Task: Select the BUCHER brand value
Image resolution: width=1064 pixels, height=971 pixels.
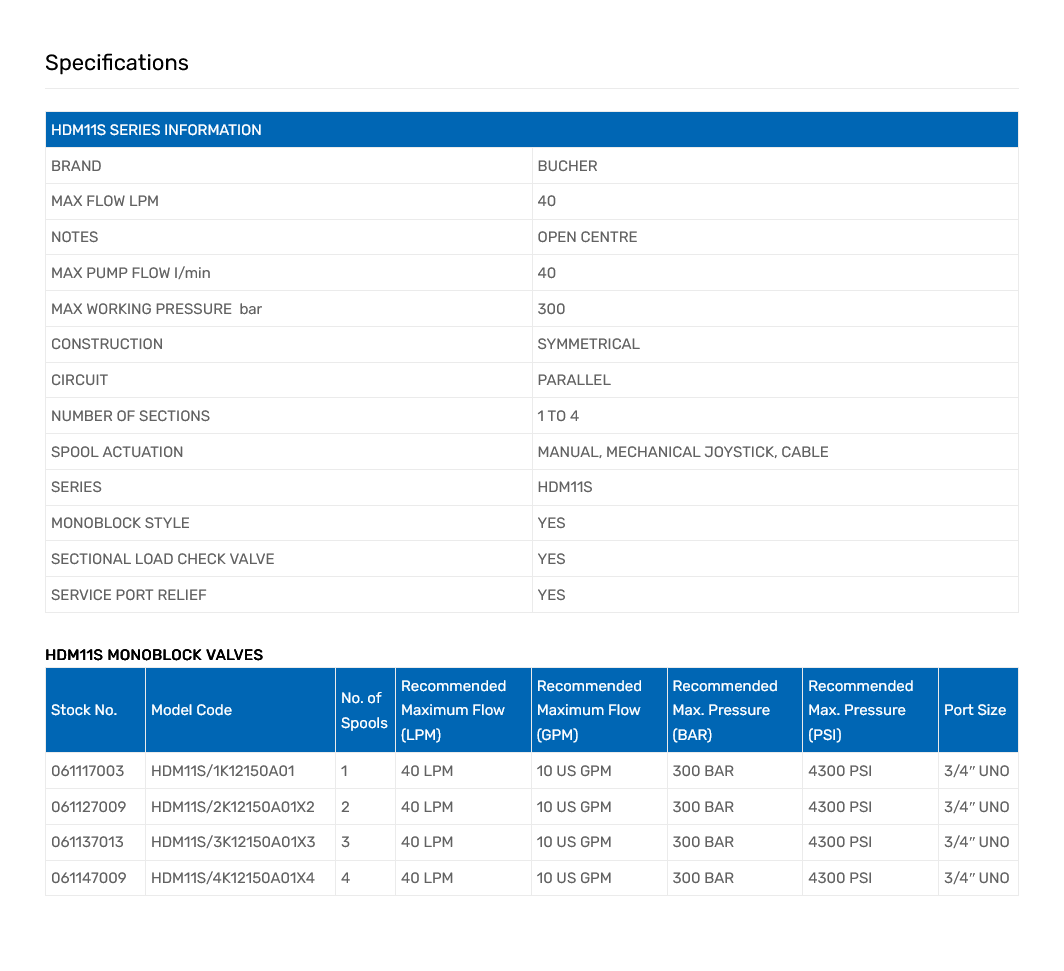Action: point(567,166)
